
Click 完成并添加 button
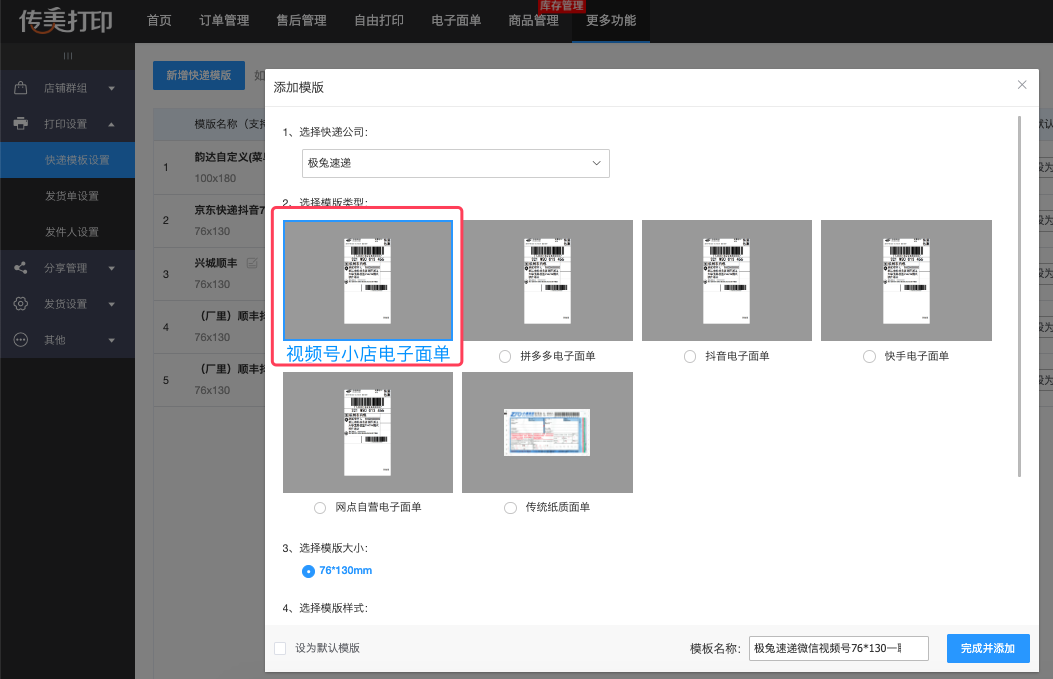click(x=988, y=648)
